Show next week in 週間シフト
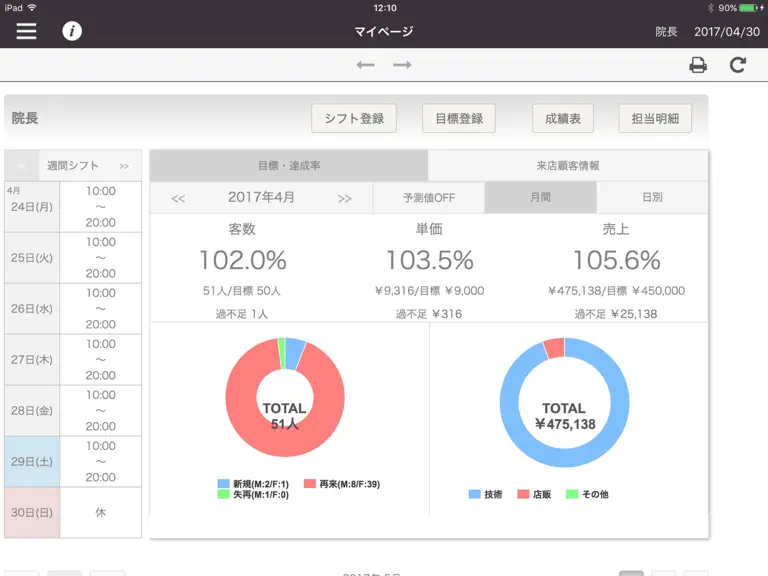Image resolution: width=768 pixels, height=576 pixels. pyautogui.click(x=124, y=166)
